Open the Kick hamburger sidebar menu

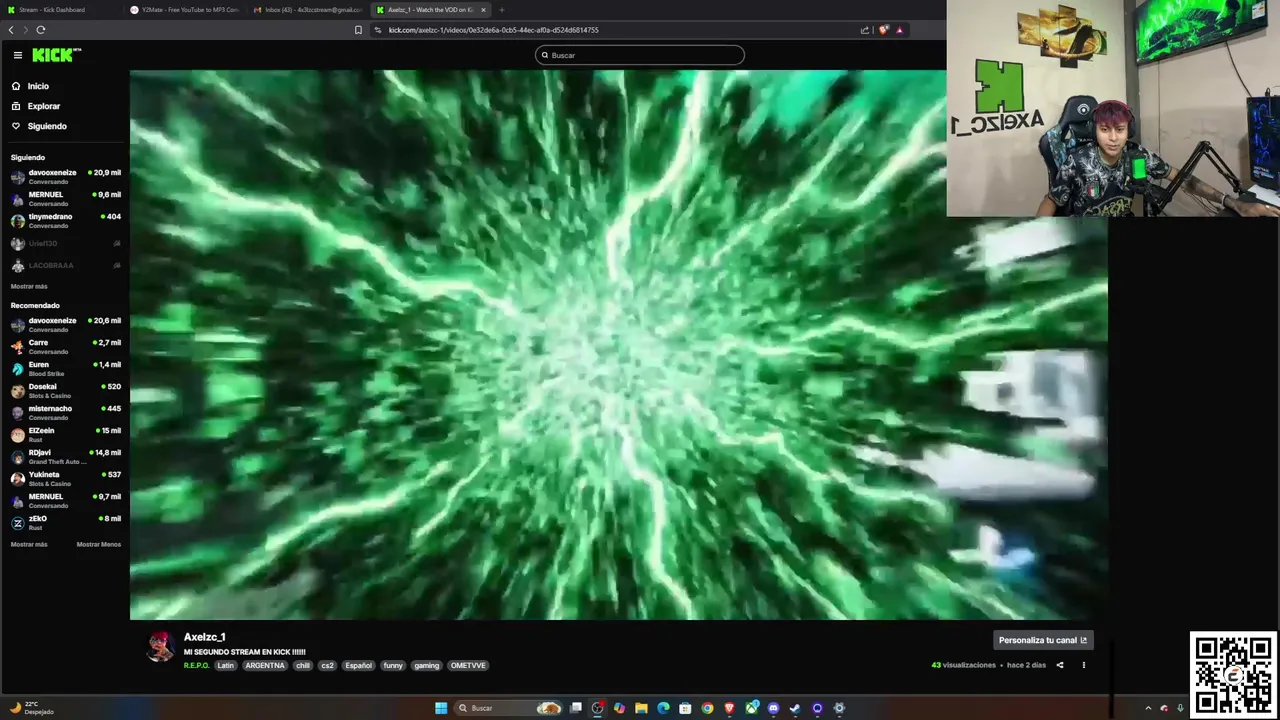(x=17, y=55)
